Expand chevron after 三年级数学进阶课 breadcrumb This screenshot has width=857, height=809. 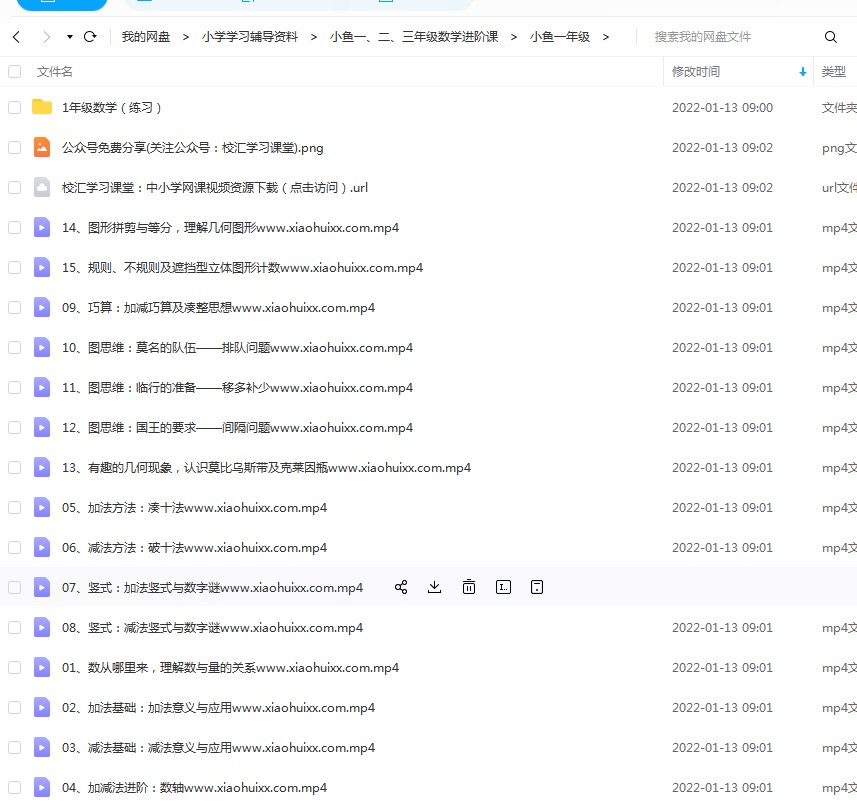[x=514, y=37]
